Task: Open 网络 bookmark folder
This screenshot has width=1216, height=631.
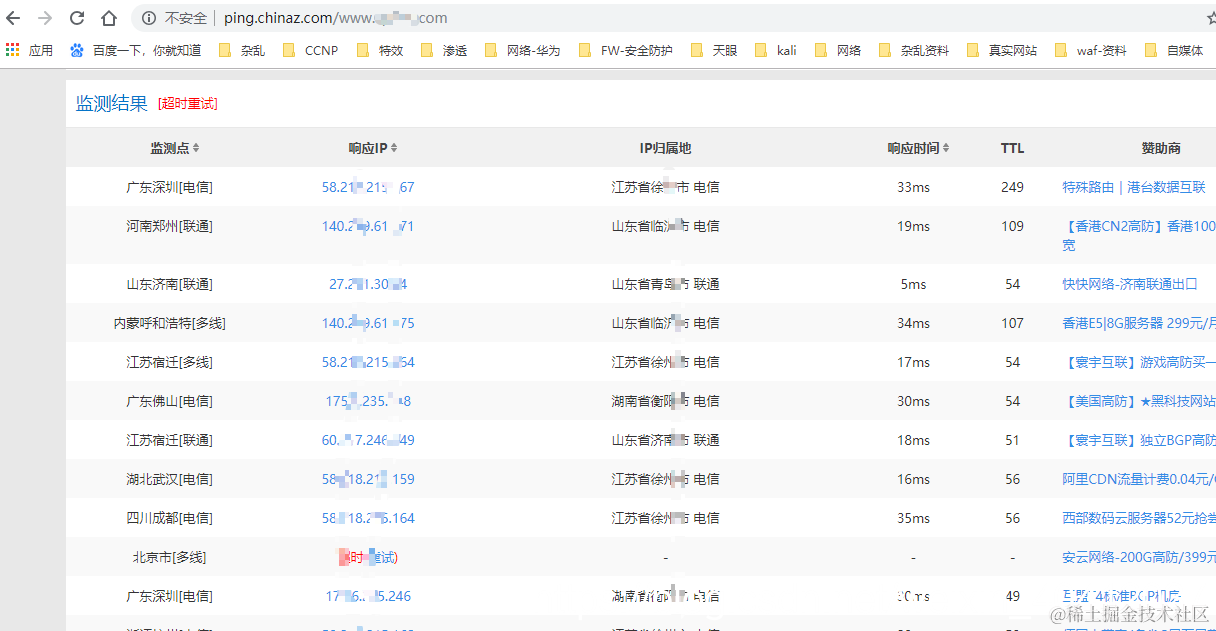Action: click(x=838, y=50)
